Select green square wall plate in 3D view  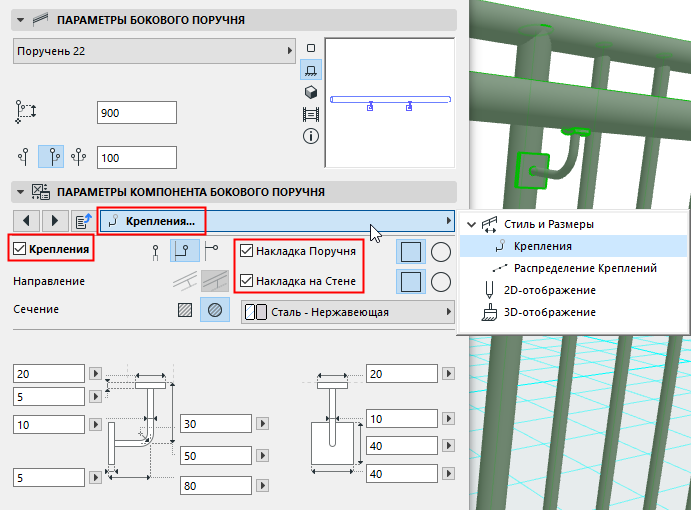pos(531,170)
